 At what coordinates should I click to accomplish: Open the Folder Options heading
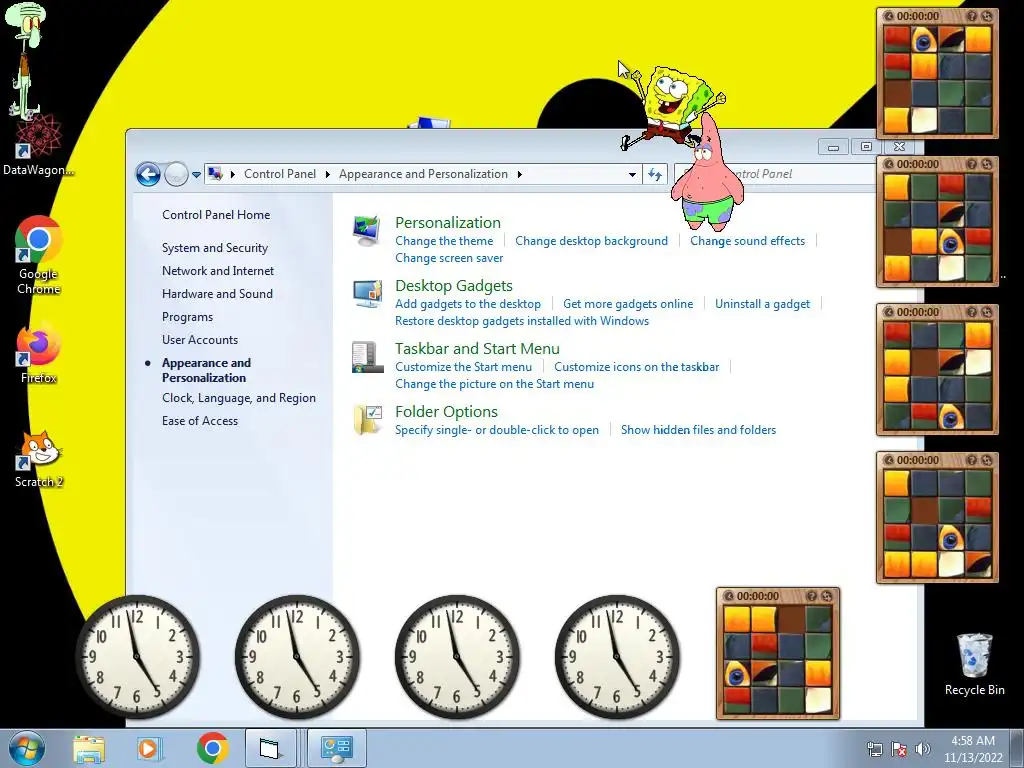(447, 411)
